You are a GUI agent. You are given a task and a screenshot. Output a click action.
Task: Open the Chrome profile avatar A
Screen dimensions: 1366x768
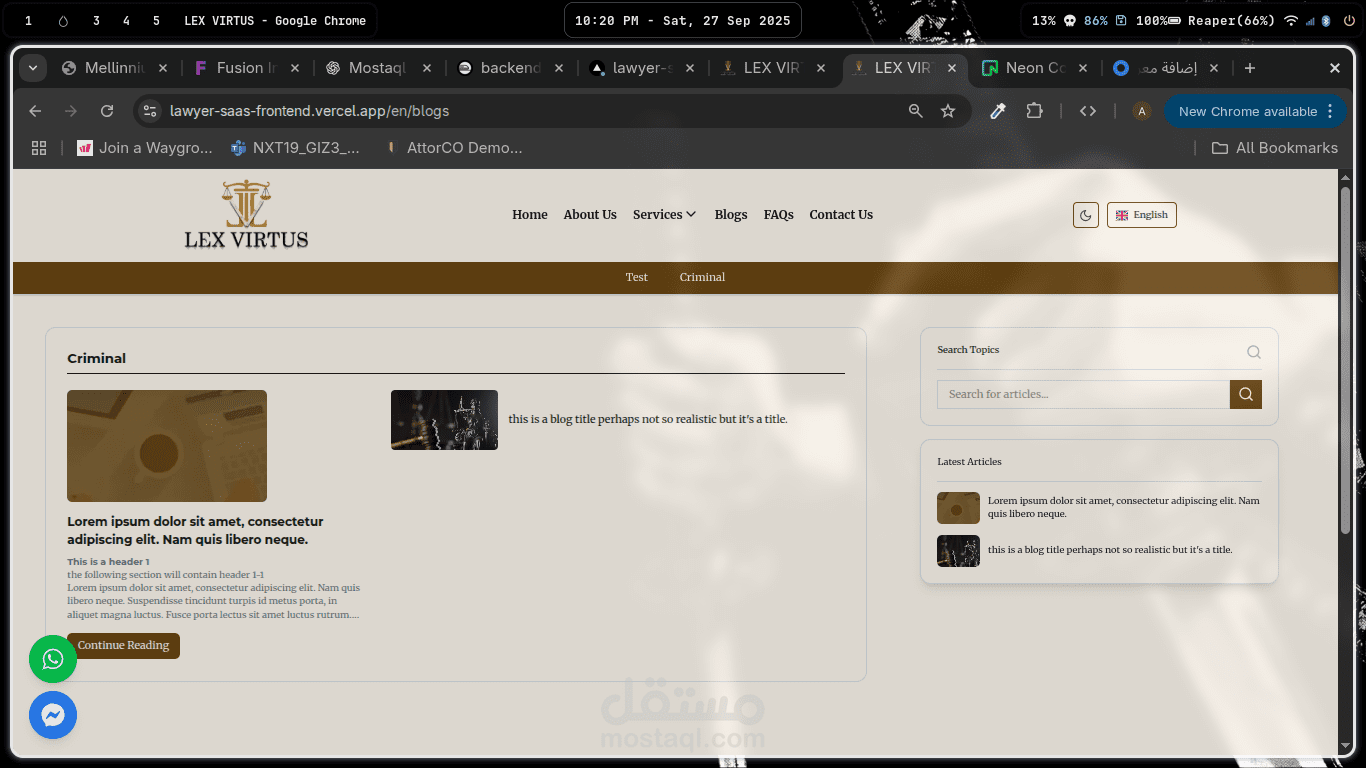click(1142, 111)
